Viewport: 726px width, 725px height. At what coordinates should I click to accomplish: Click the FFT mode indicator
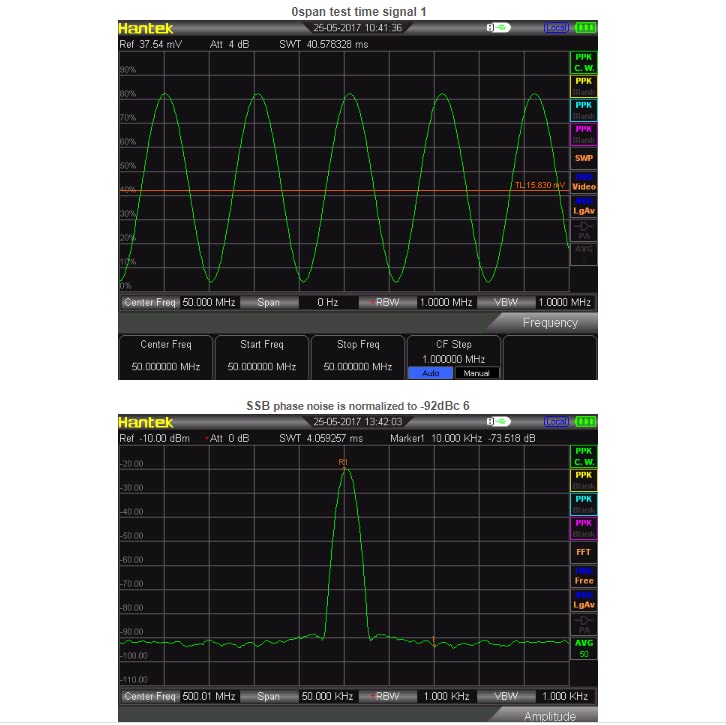tap(583, 551)
